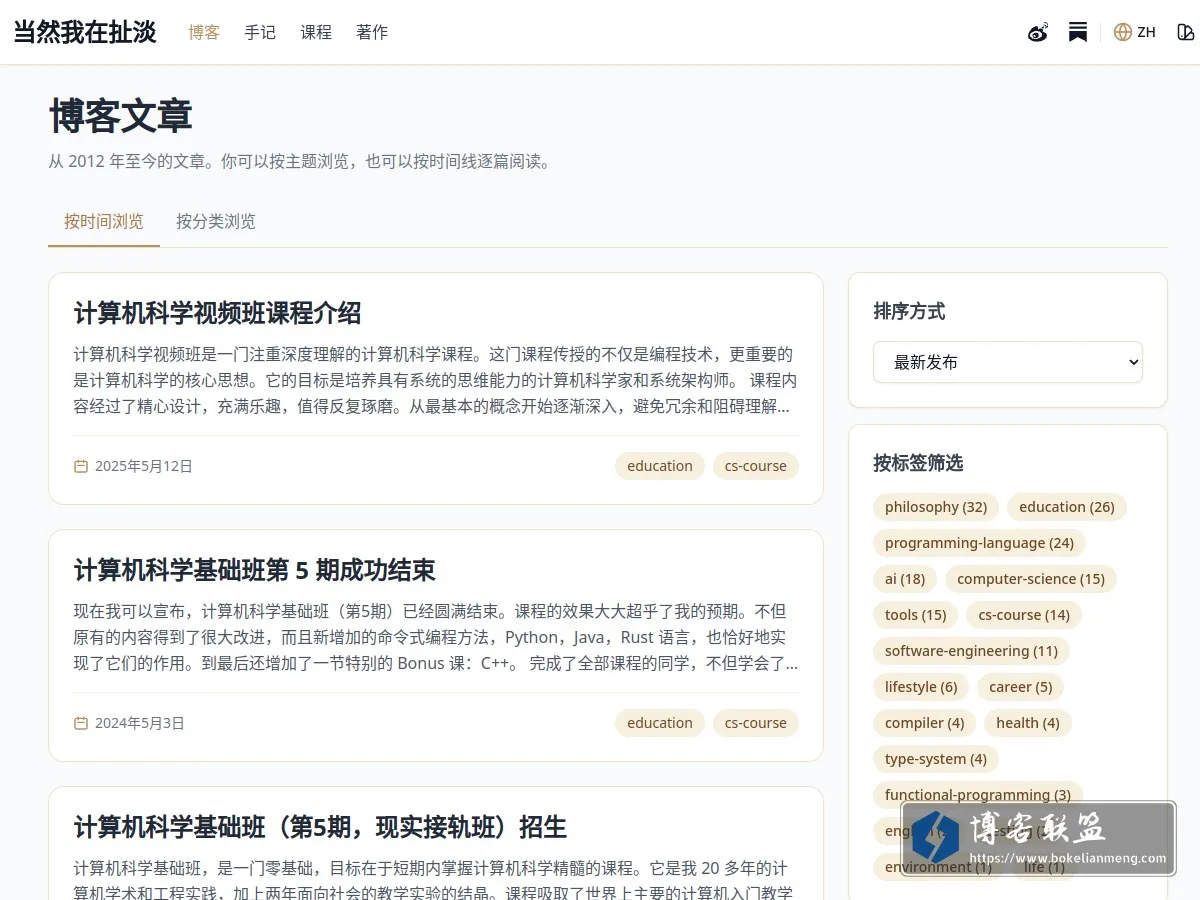Filter by career (5) tag
Screen dimensions: 1200x900
coord(1021,687)
